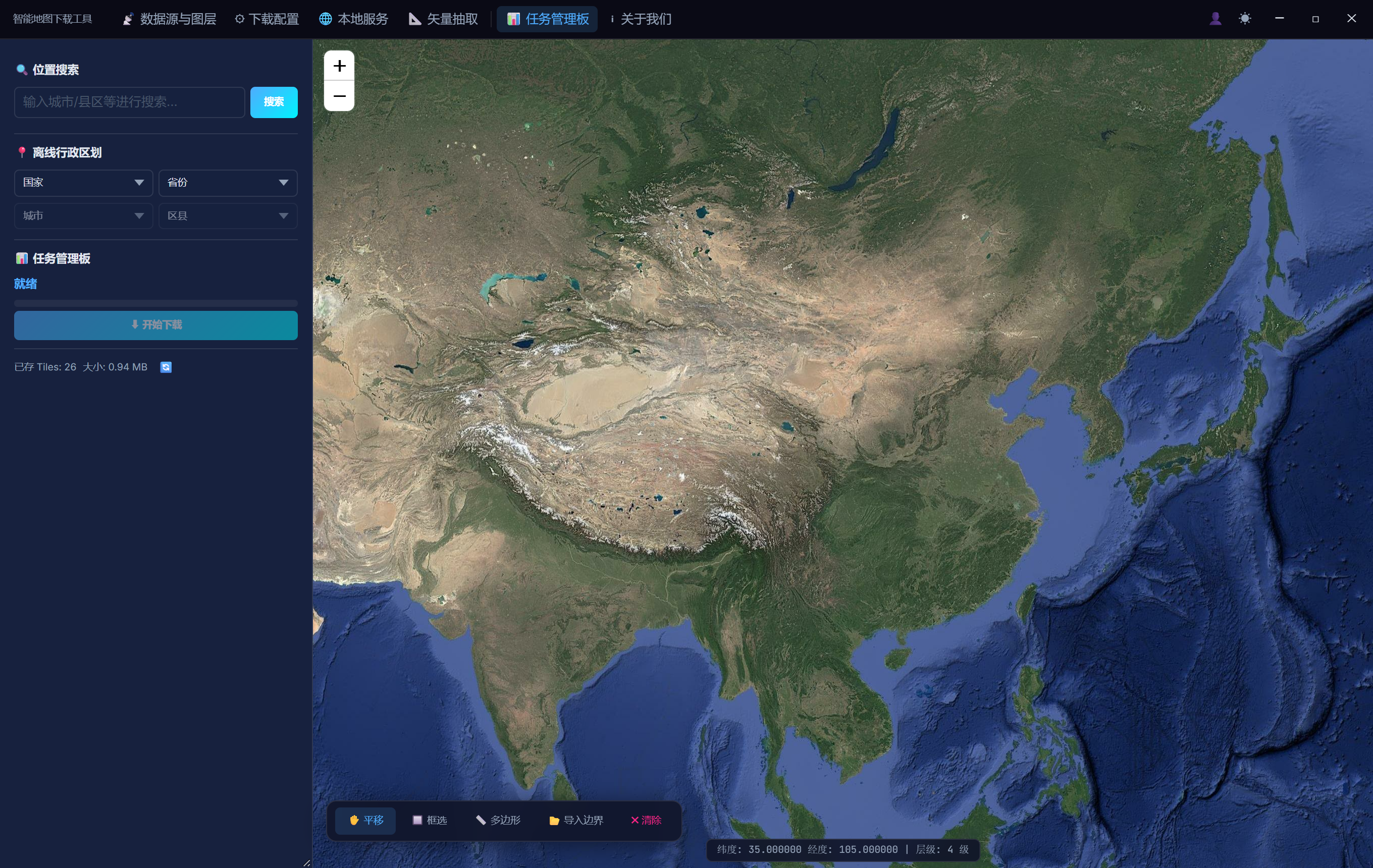Toggle the light/dark theme sun icon

[1245, 19]
